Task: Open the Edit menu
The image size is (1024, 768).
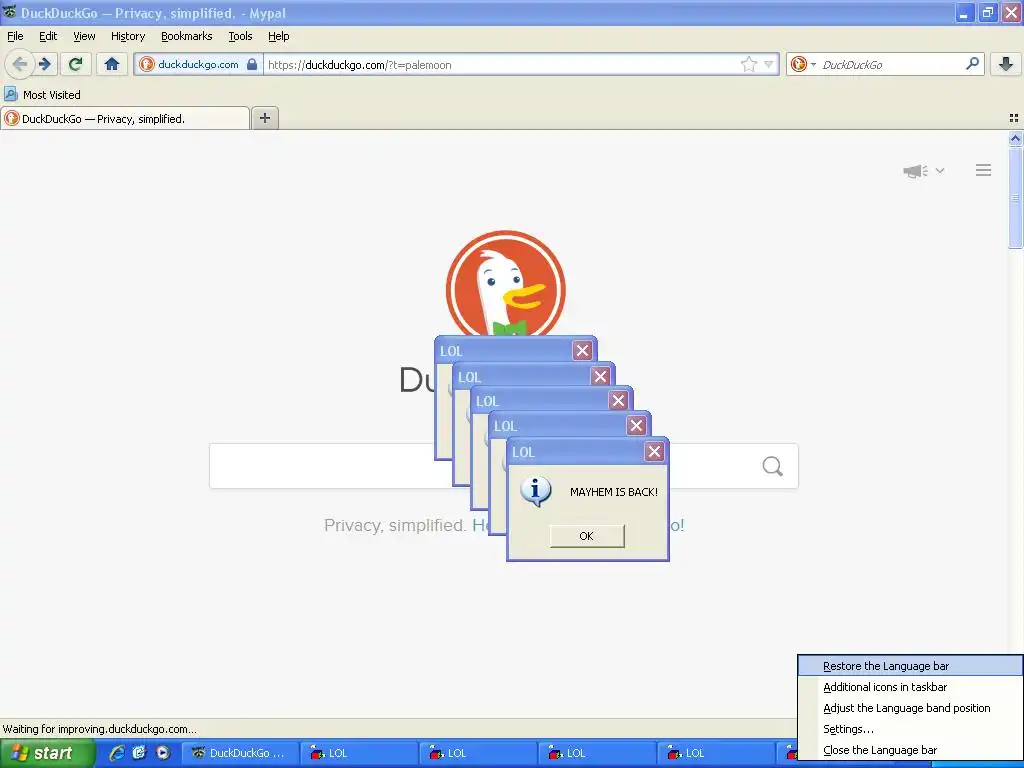Action: pyautogui.click(x=48, y=36)
